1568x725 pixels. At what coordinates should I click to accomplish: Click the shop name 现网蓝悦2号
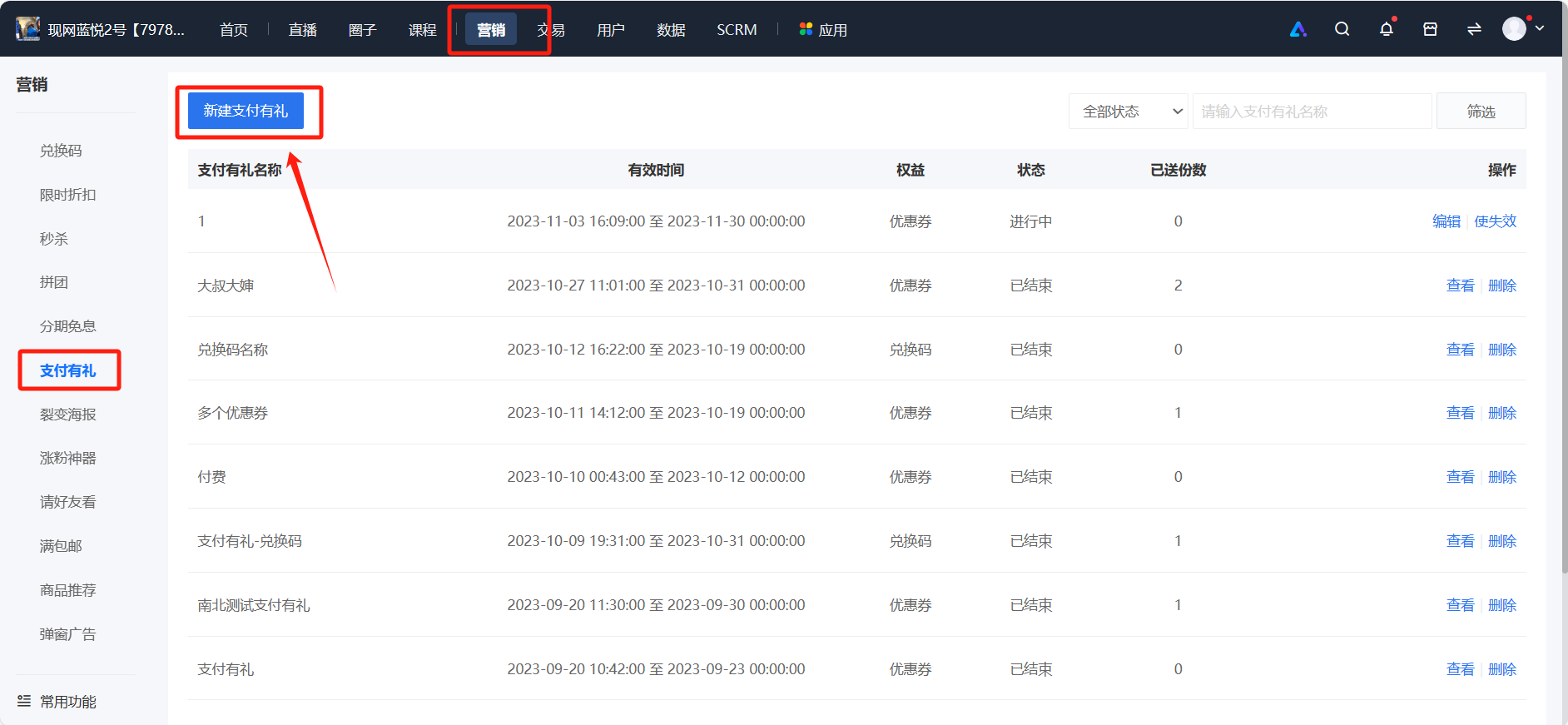pyautogui.click(x=117, y=30)
